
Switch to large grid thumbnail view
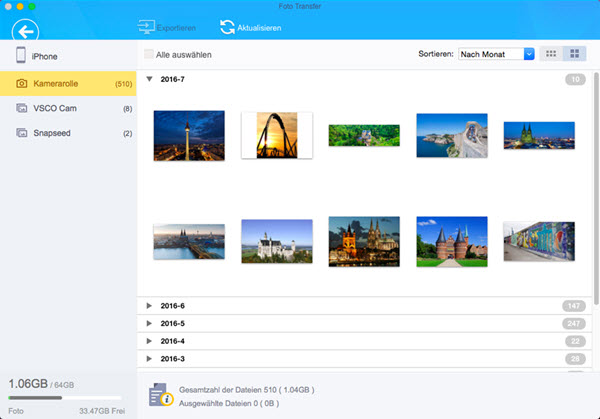coord(574,54)
